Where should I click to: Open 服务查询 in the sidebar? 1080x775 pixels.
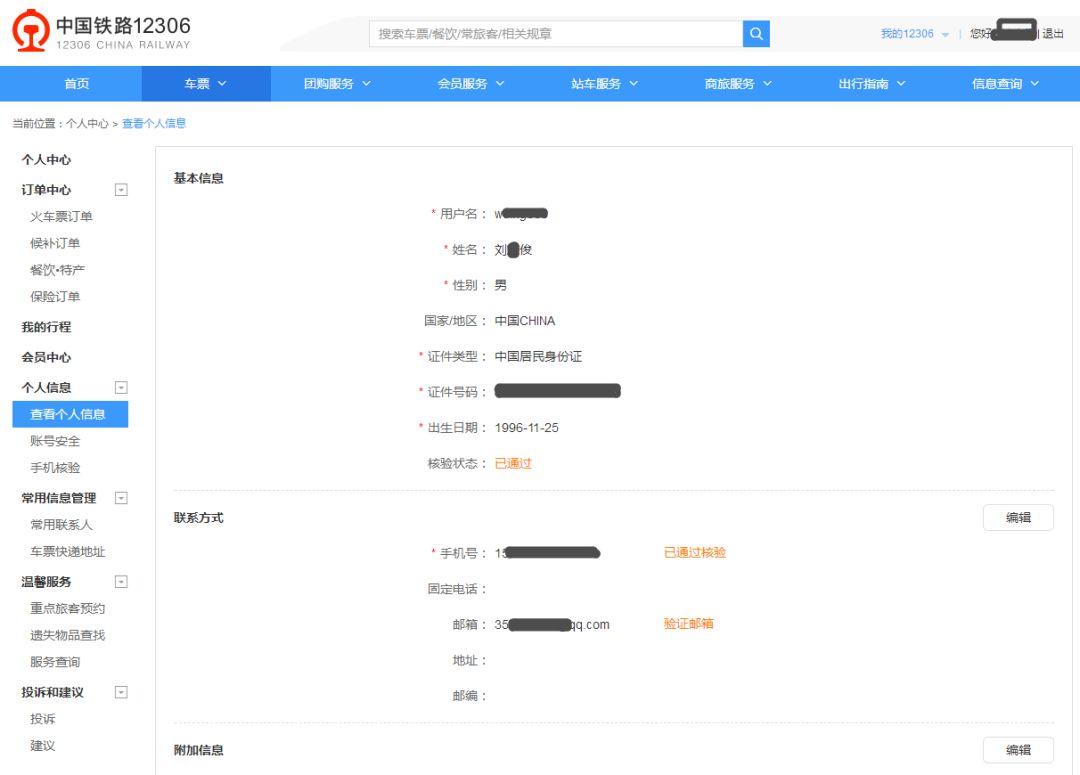click(x=55, y=662)
